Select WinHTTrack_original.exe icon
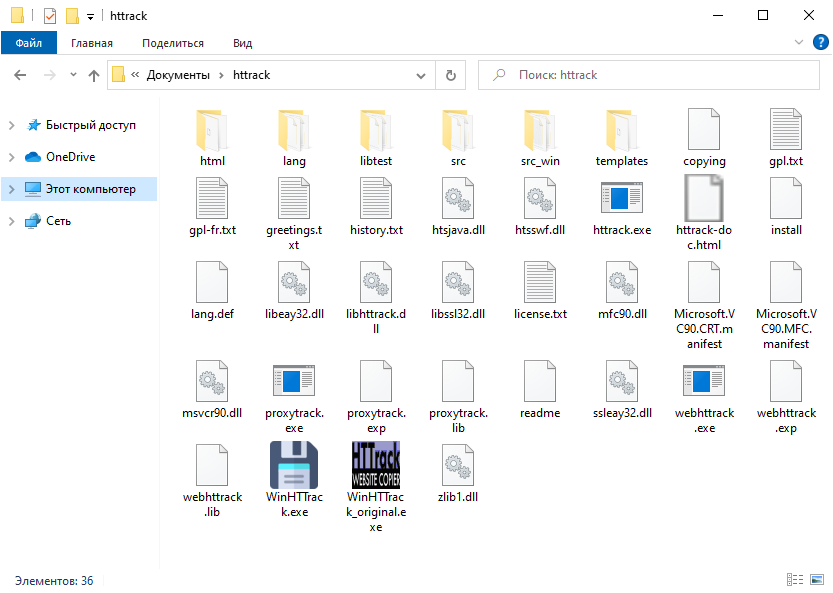 (376, 465)
